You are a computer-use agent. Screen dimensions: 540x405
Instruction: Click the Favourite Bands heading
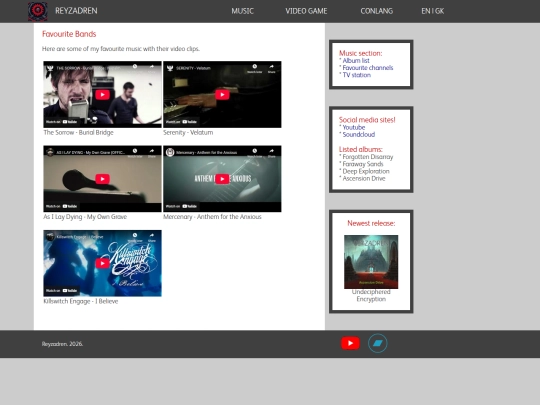(69, 34)
